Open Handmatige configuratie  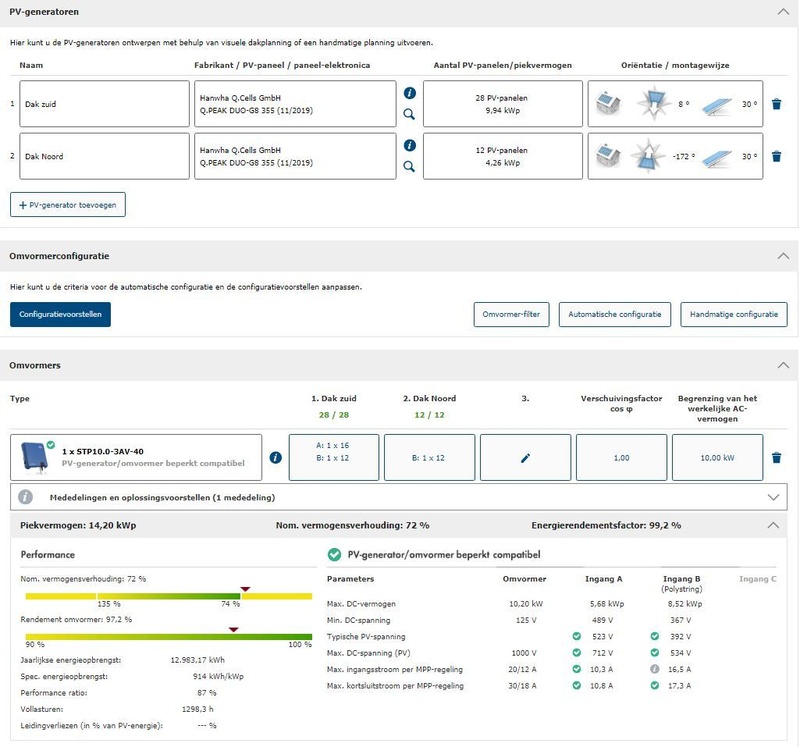coord(733,314)
